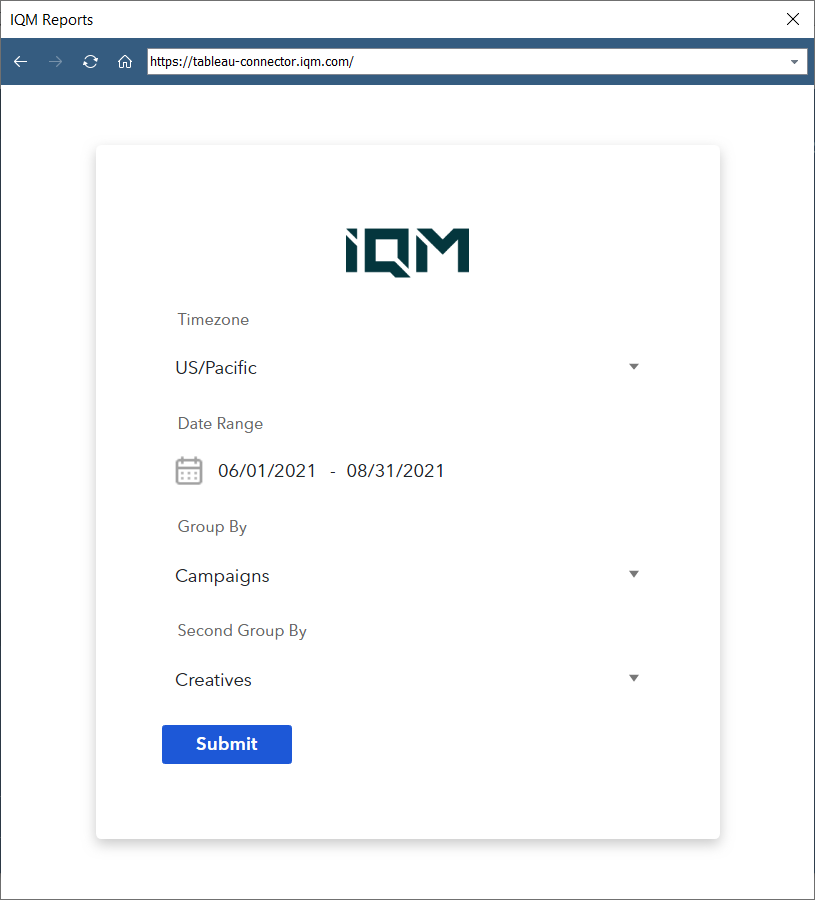Screen dimensions: 815x900
Task: Expand the address bar history dropdown arrow
Action: [795, 62]
